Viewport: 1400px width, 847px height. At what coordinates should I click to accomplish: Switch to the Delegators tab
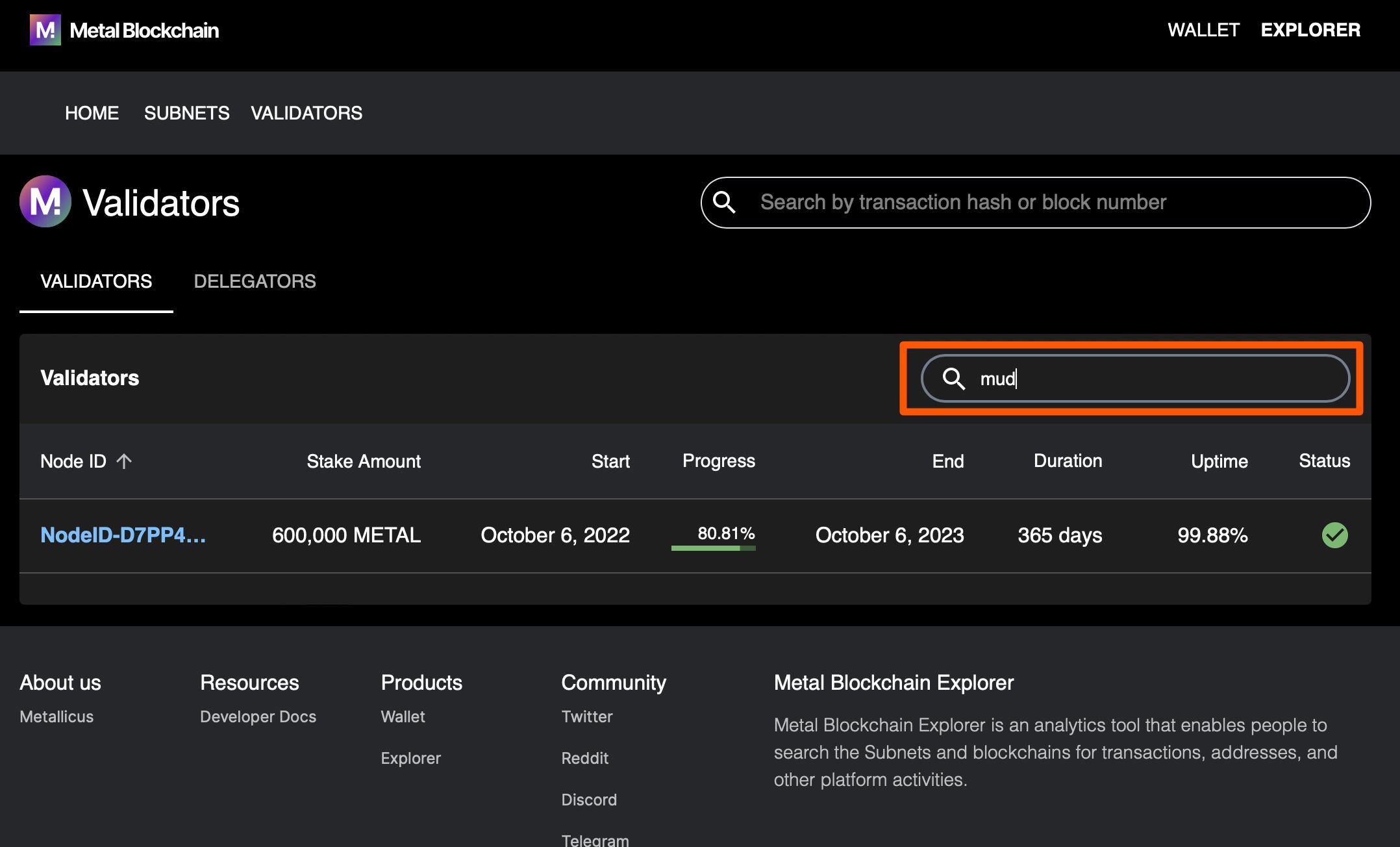255,281
